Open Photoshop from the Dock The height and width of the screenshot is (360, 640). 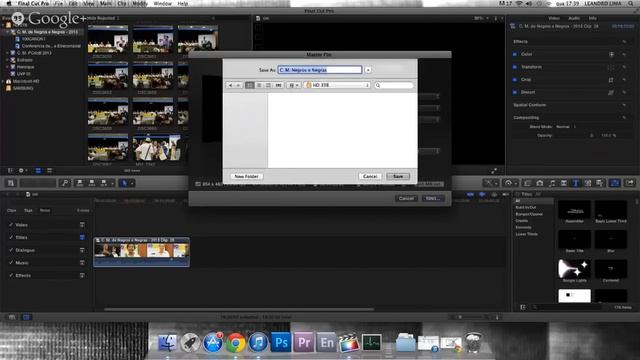281,342
